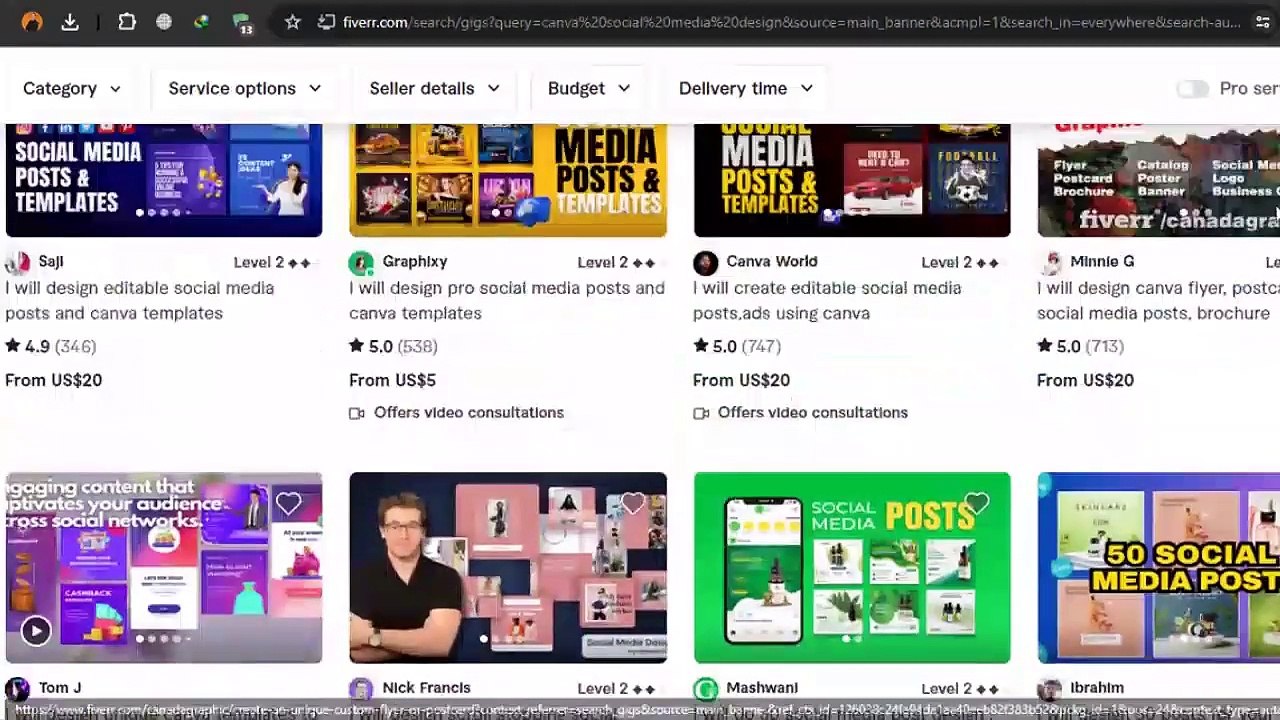
Task: Click video icon under Canva World's gig
Action: [x=701, y=413]
